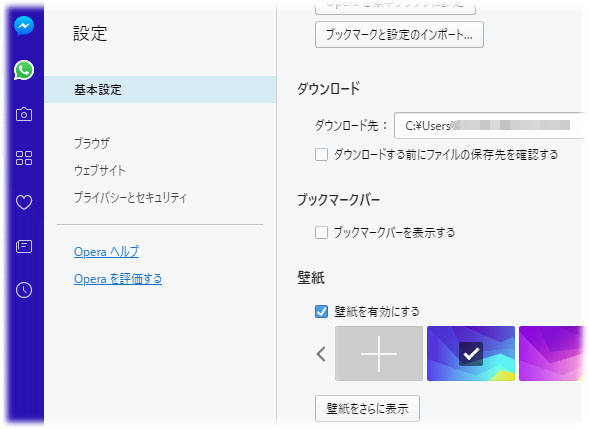Select the purple-pink wallpaper thumbnail

click(x=552, y=353)
